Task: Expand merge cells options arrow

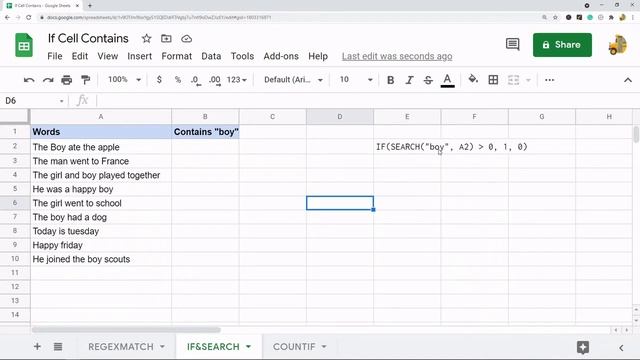Action: (528, 80)
